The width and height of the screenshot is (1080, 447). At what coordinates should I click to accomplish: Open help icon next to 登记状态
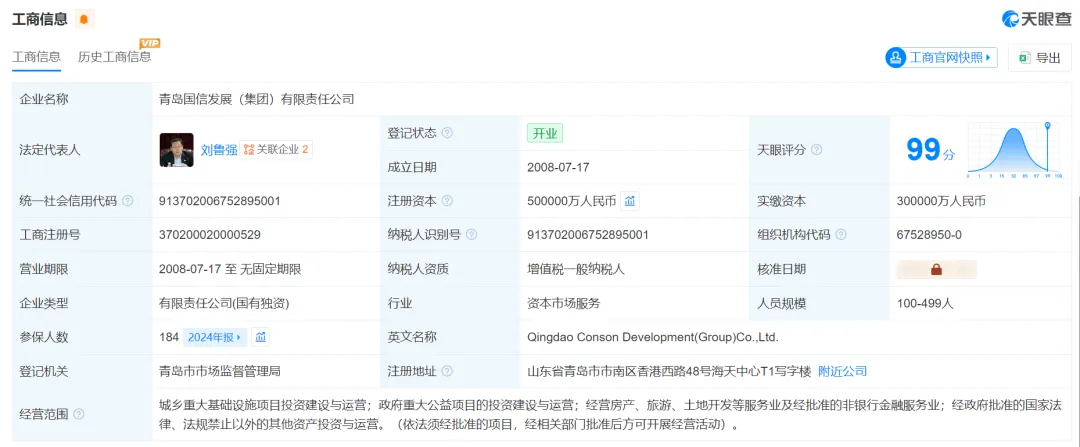(x=448, y=133)
